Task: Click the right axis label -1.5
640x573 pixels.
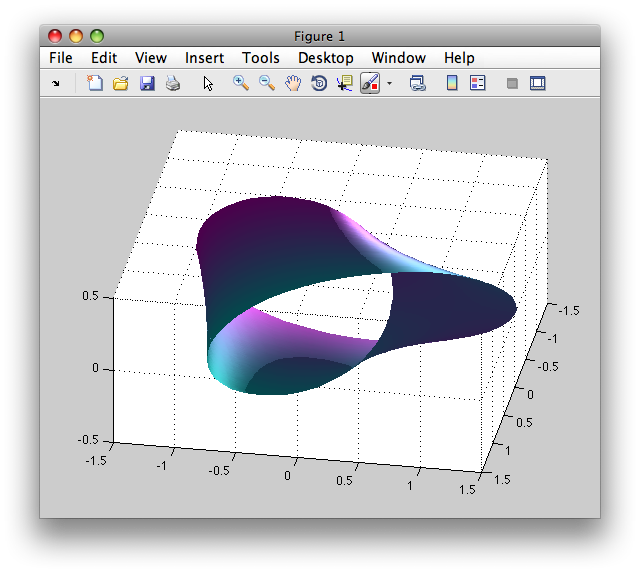Action: 569,311
